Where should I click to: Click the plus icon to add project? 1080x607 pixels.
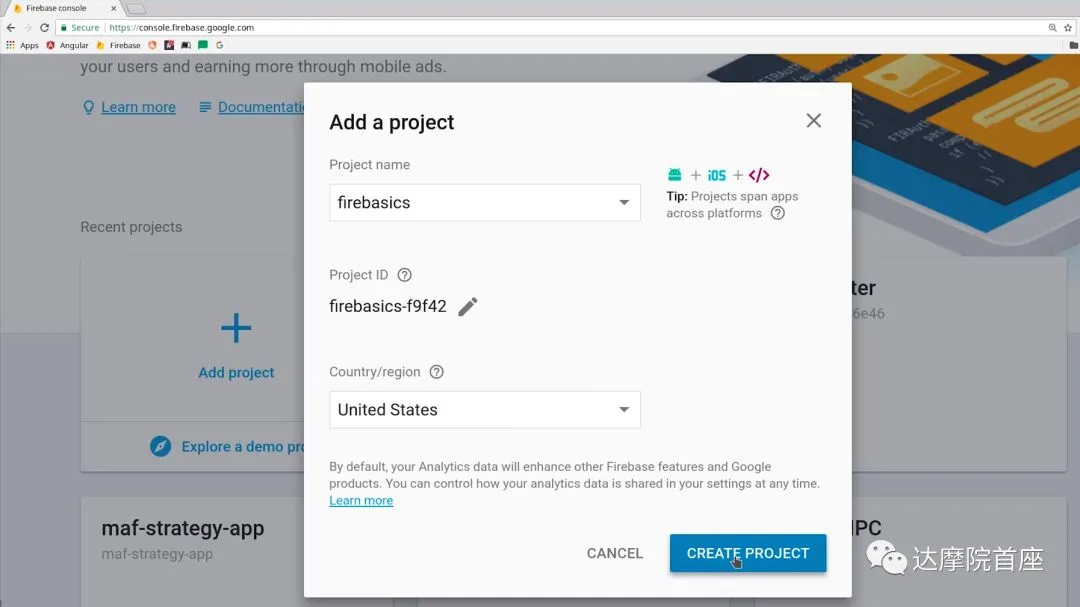[236, 328]
